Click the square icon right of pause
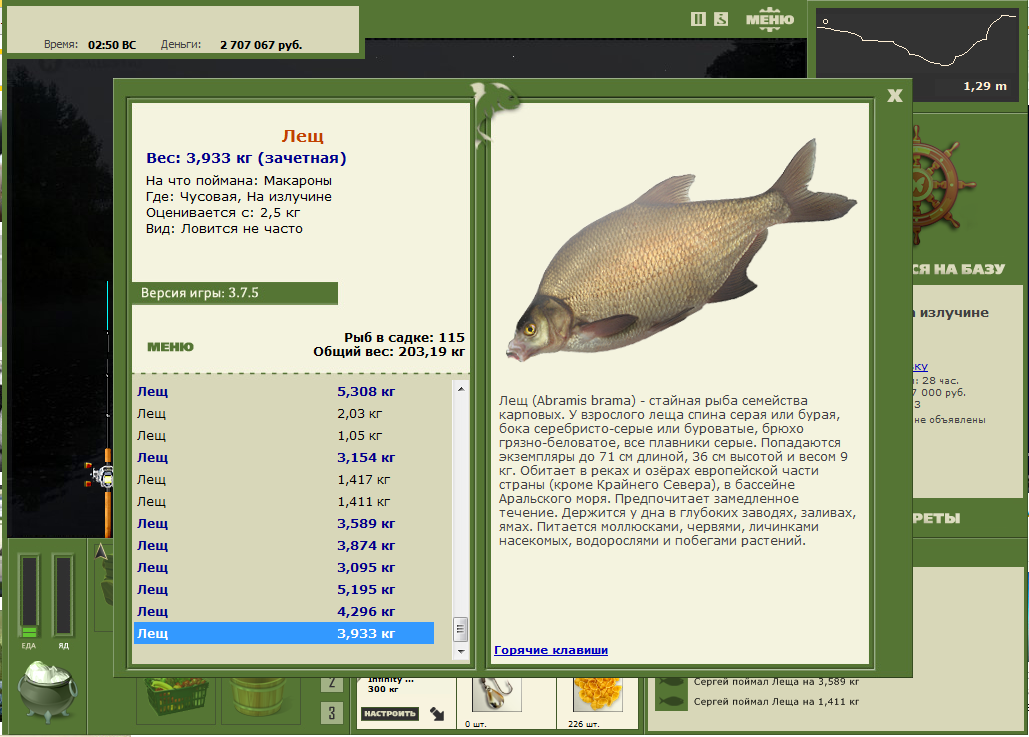Viewport: 1029px width, 737px height. pyautogui.click(x=721, y=19)
